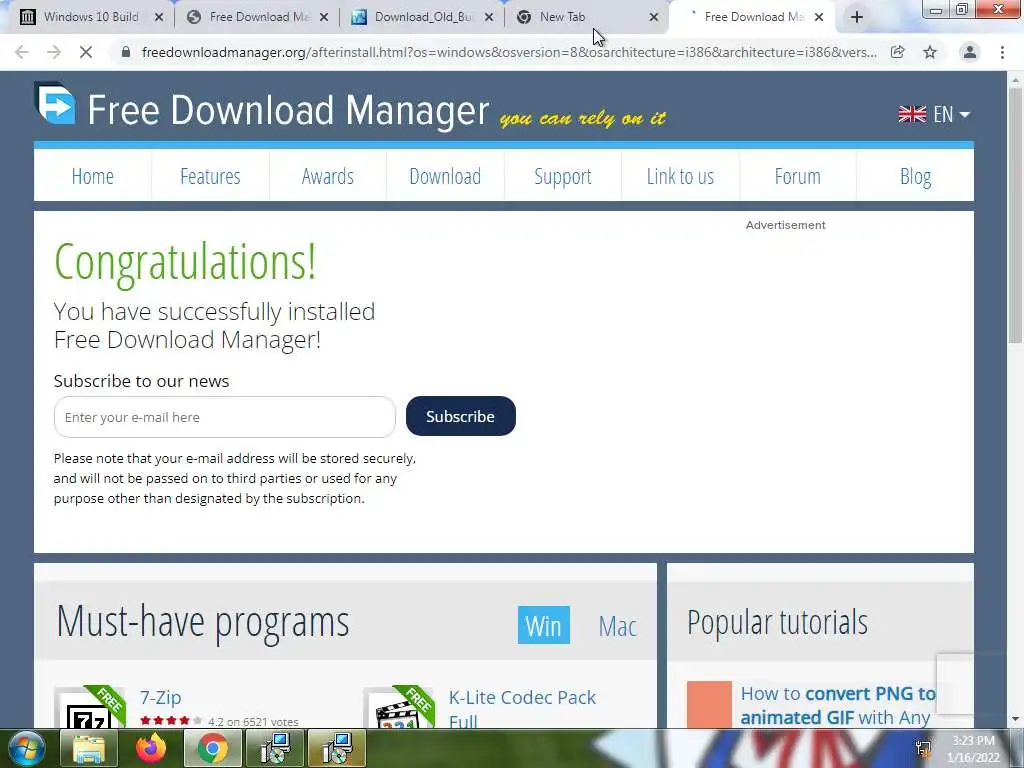Open the Home menu item

(93, 176)
